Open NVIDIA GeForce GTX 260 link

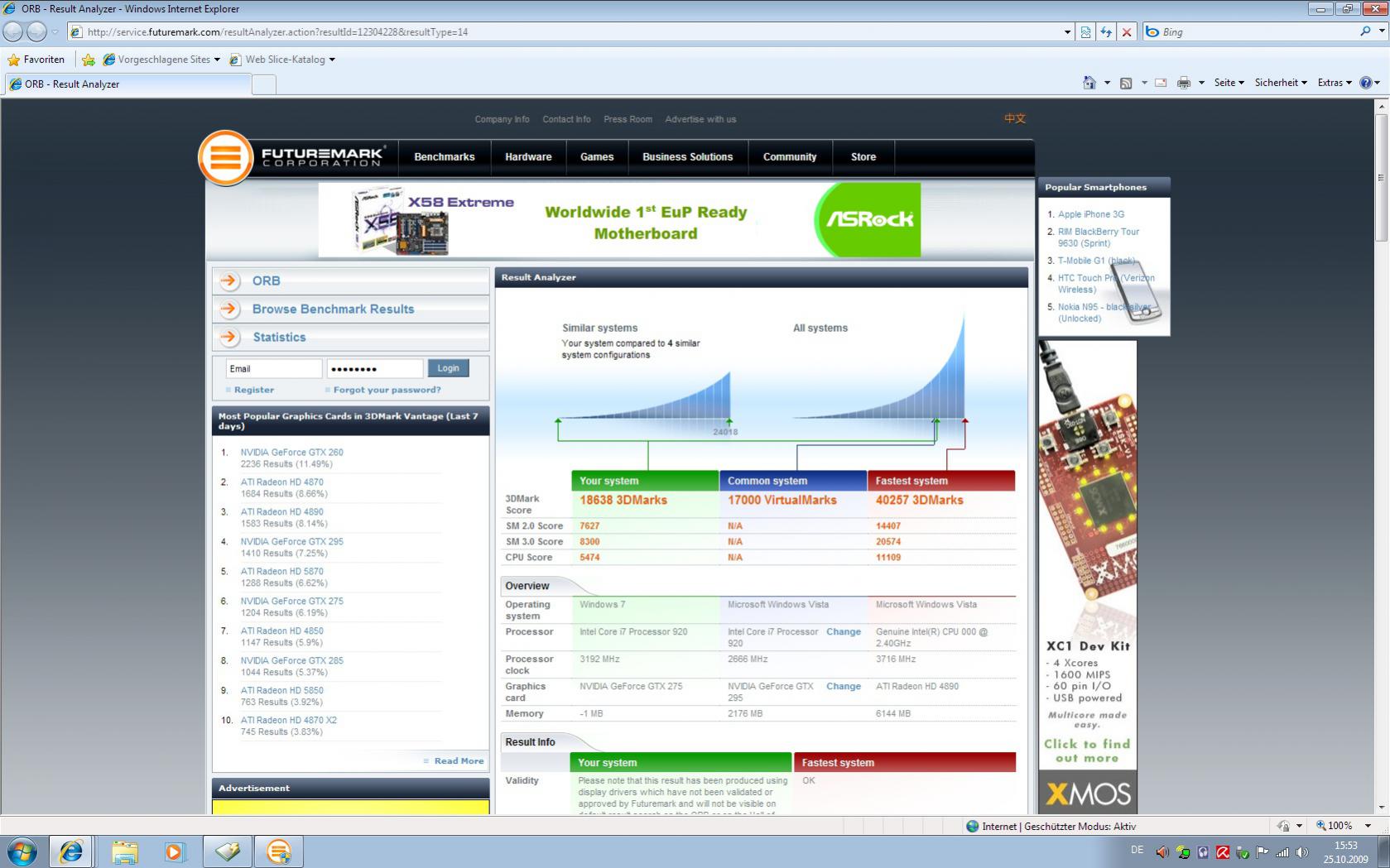pyautogui.click(x=291, y=453)
